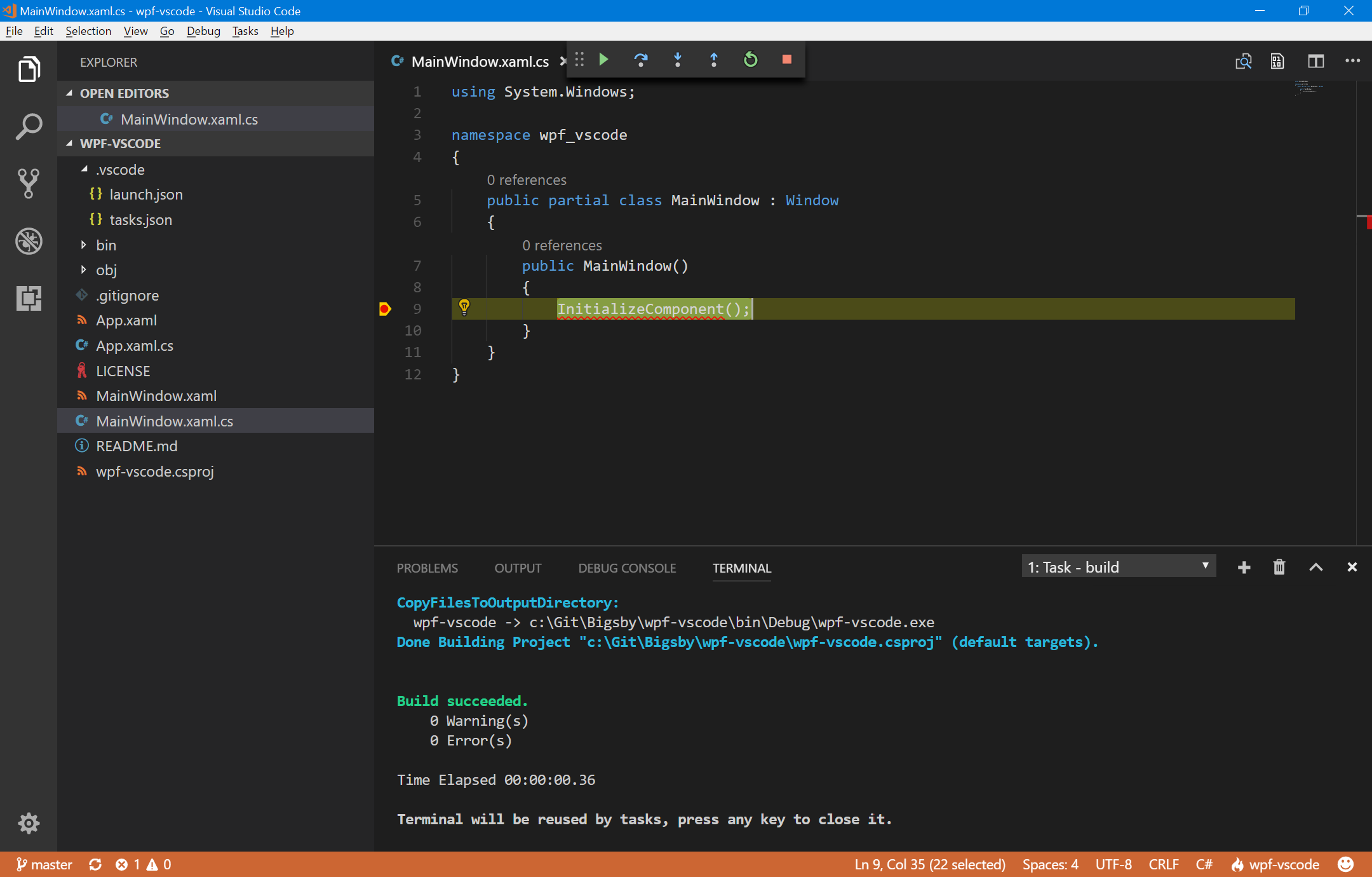Open the Source Control view
Screen dimensions: 1372x877
(x=29, y=184)
